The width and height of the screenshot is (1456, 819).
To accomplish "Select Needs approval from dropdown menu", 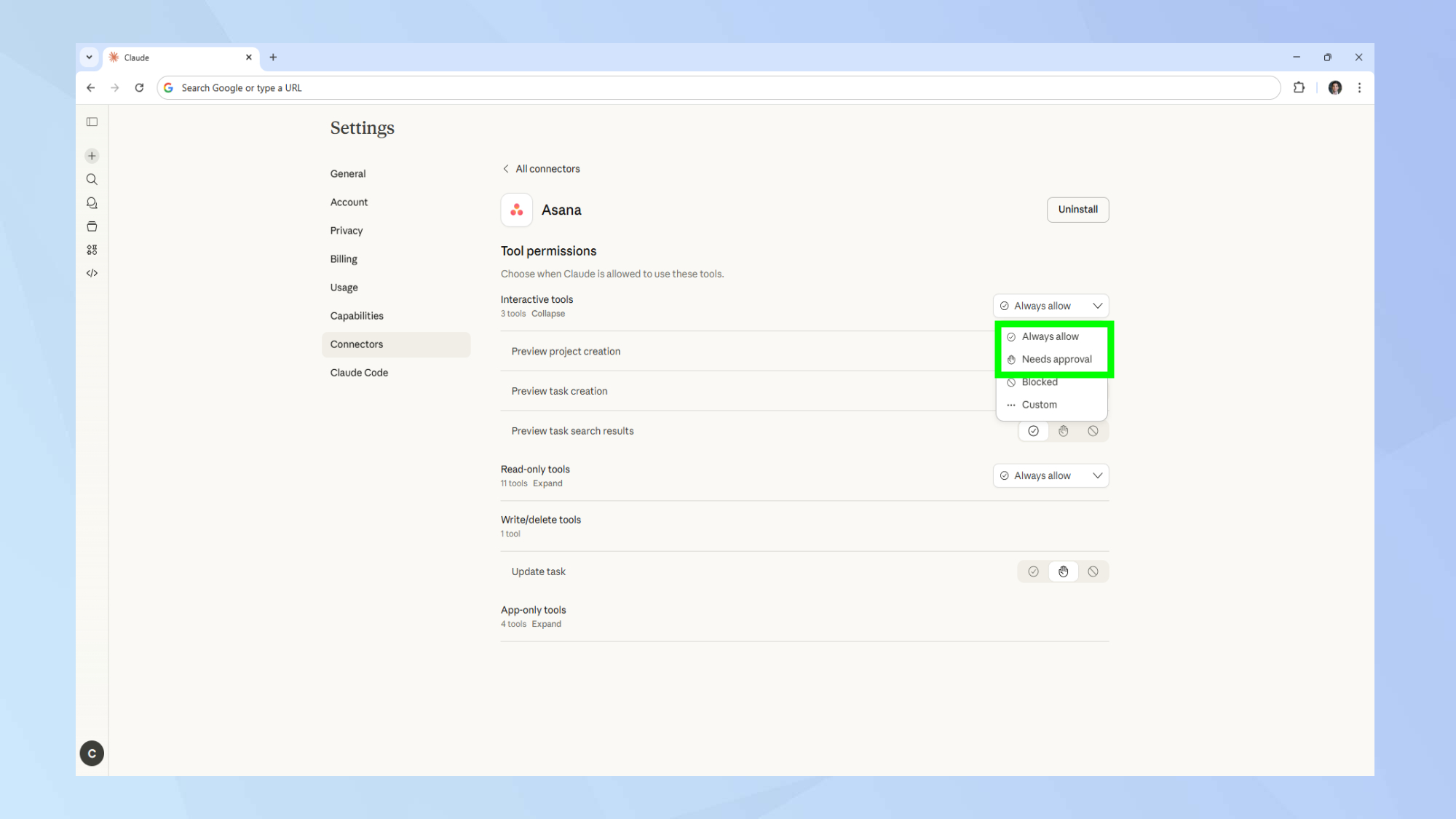I will [x=1056, y=359].
